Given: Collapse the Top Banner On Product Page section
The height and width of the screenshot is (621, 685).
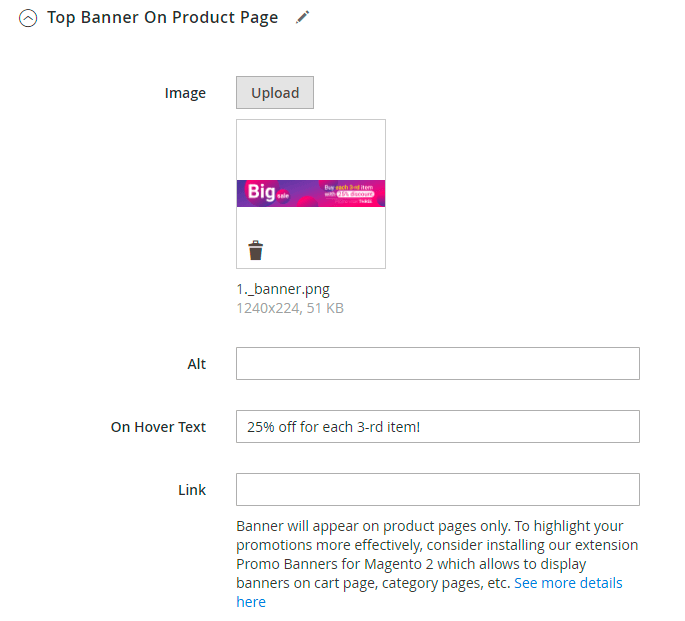Looking at the screenshot, I should click(x=28, y=18).
